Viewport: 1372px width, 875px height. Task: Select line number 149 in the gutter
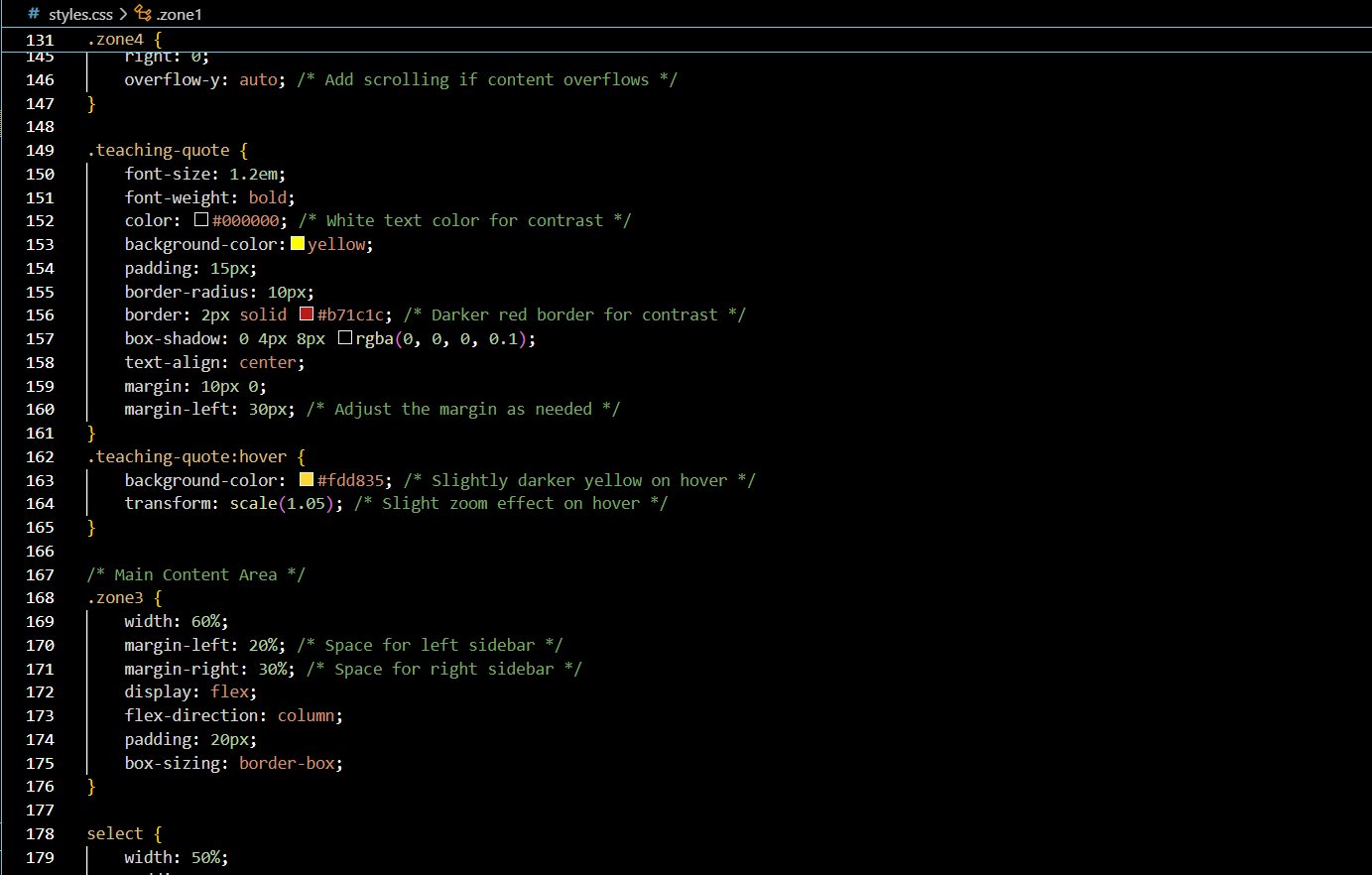point(40,150)
